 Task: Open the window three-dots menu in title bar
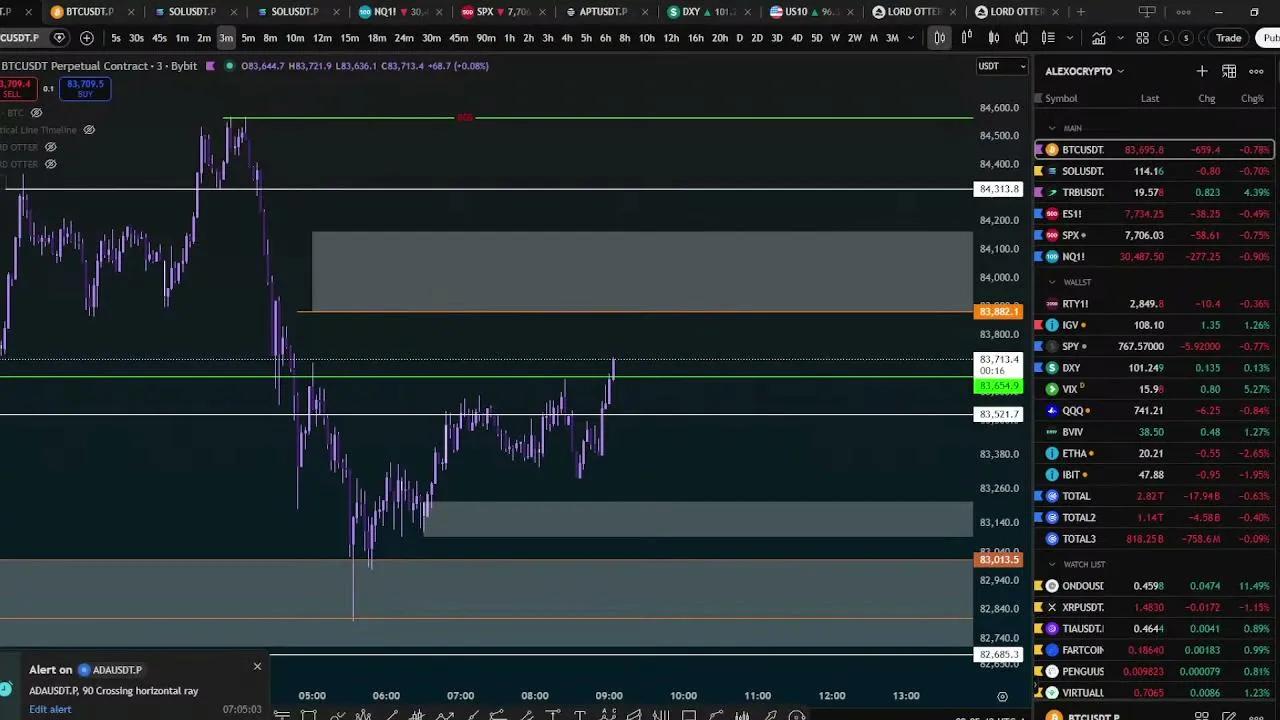click(x=1184, y=12)
